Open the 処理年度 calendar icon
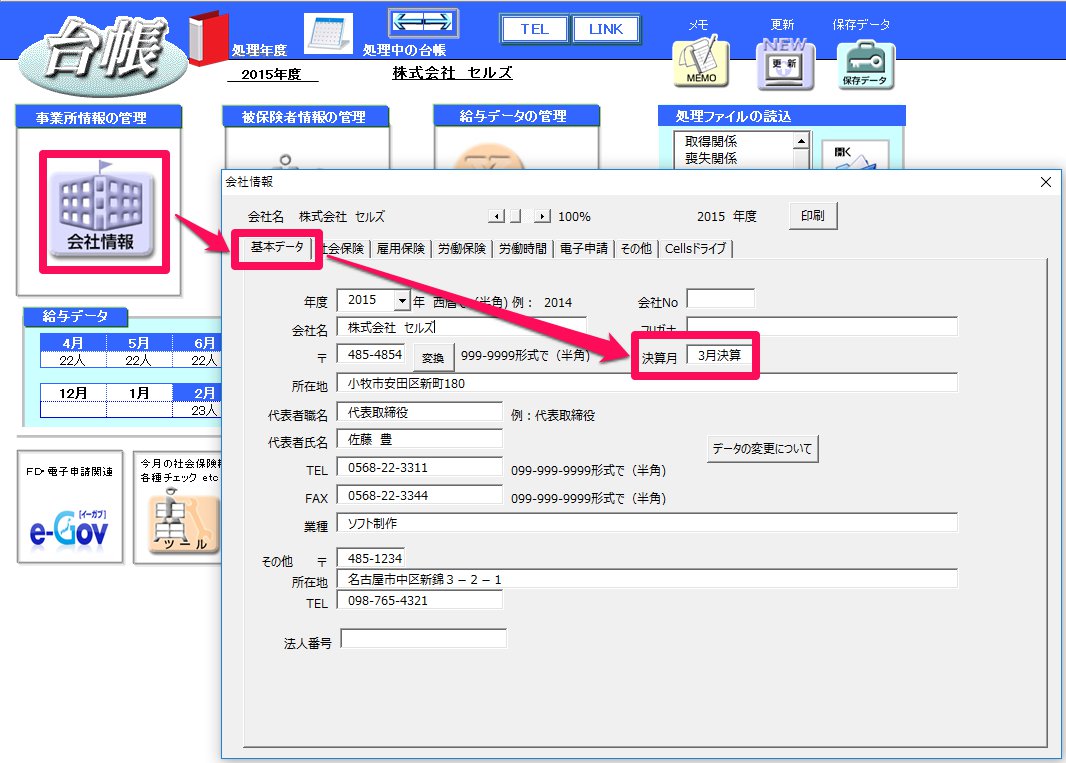 (328, 33)
